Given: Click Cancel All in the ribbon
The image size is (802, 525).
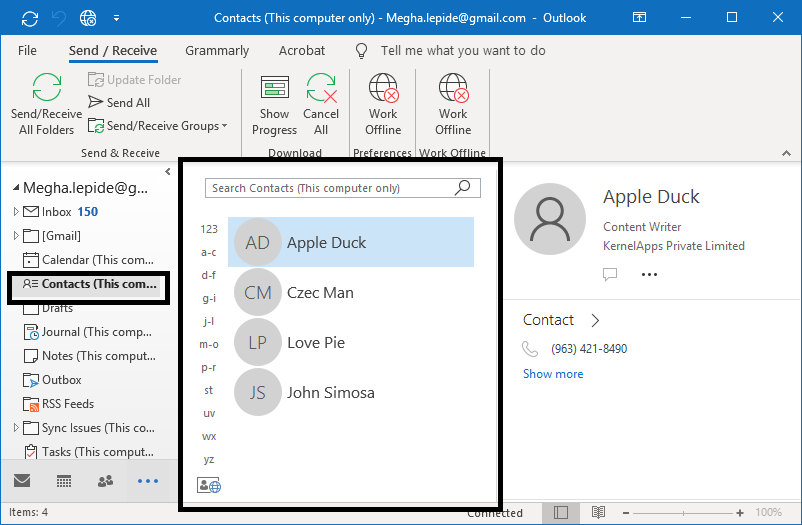Looking at the screenshot, I should point(321,104).
